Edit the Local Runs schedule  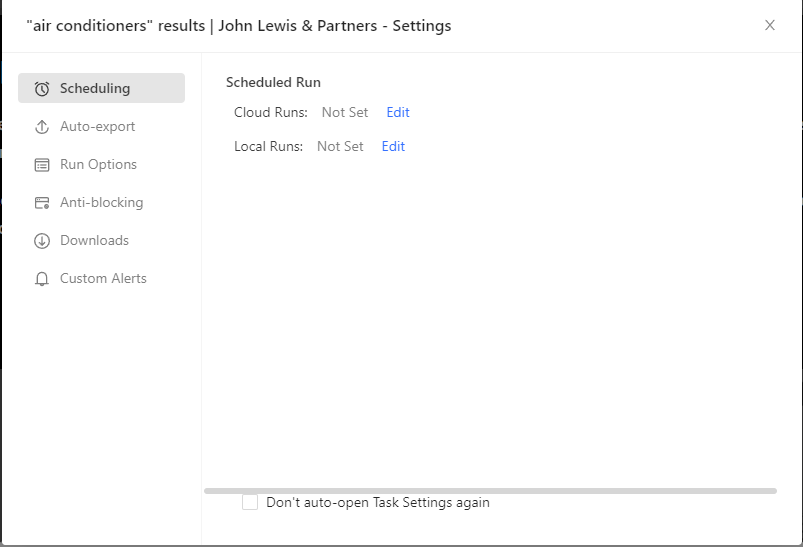point(393,146)
